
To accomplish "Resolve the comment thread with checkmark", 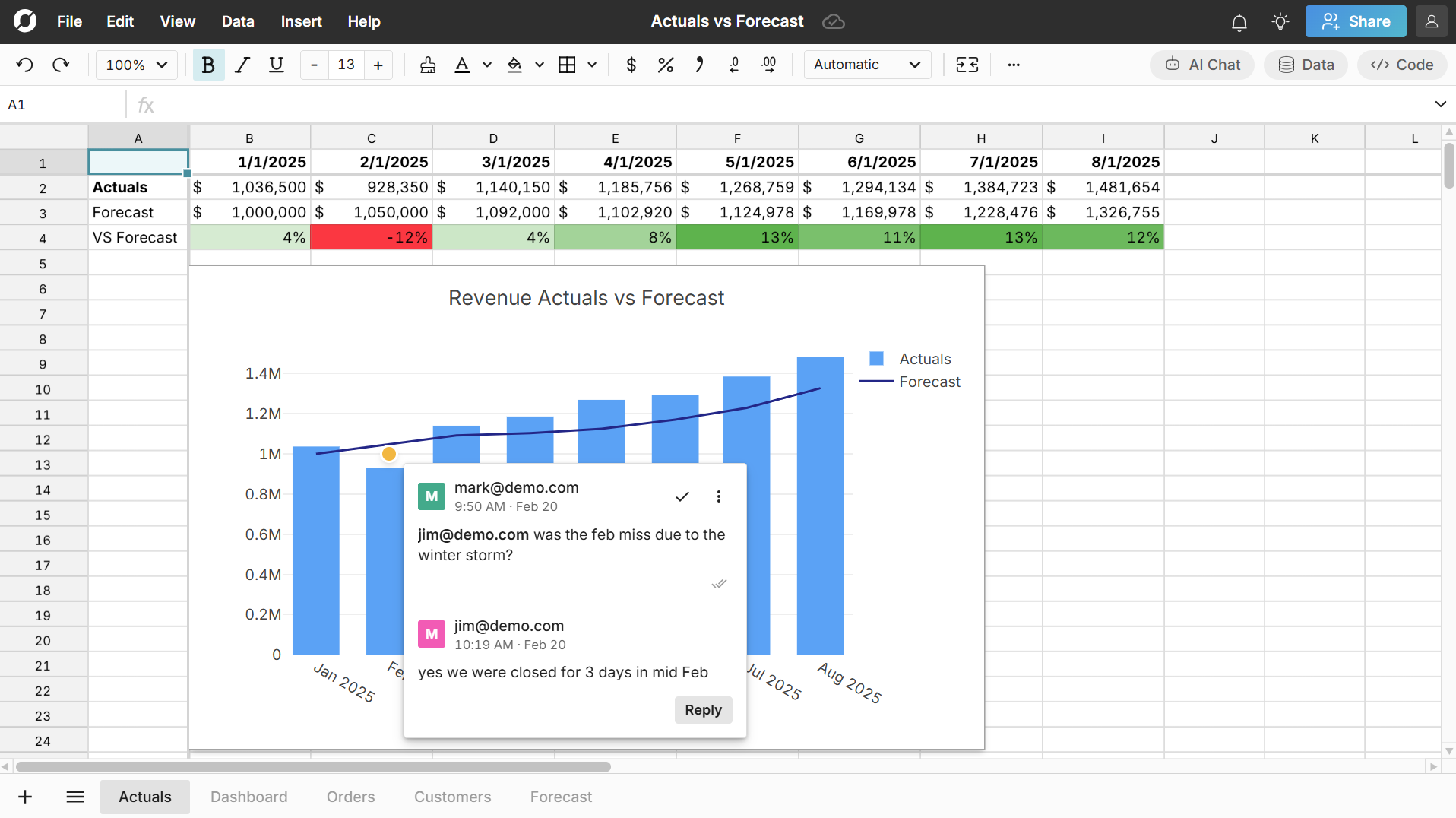I will point(682,496).
